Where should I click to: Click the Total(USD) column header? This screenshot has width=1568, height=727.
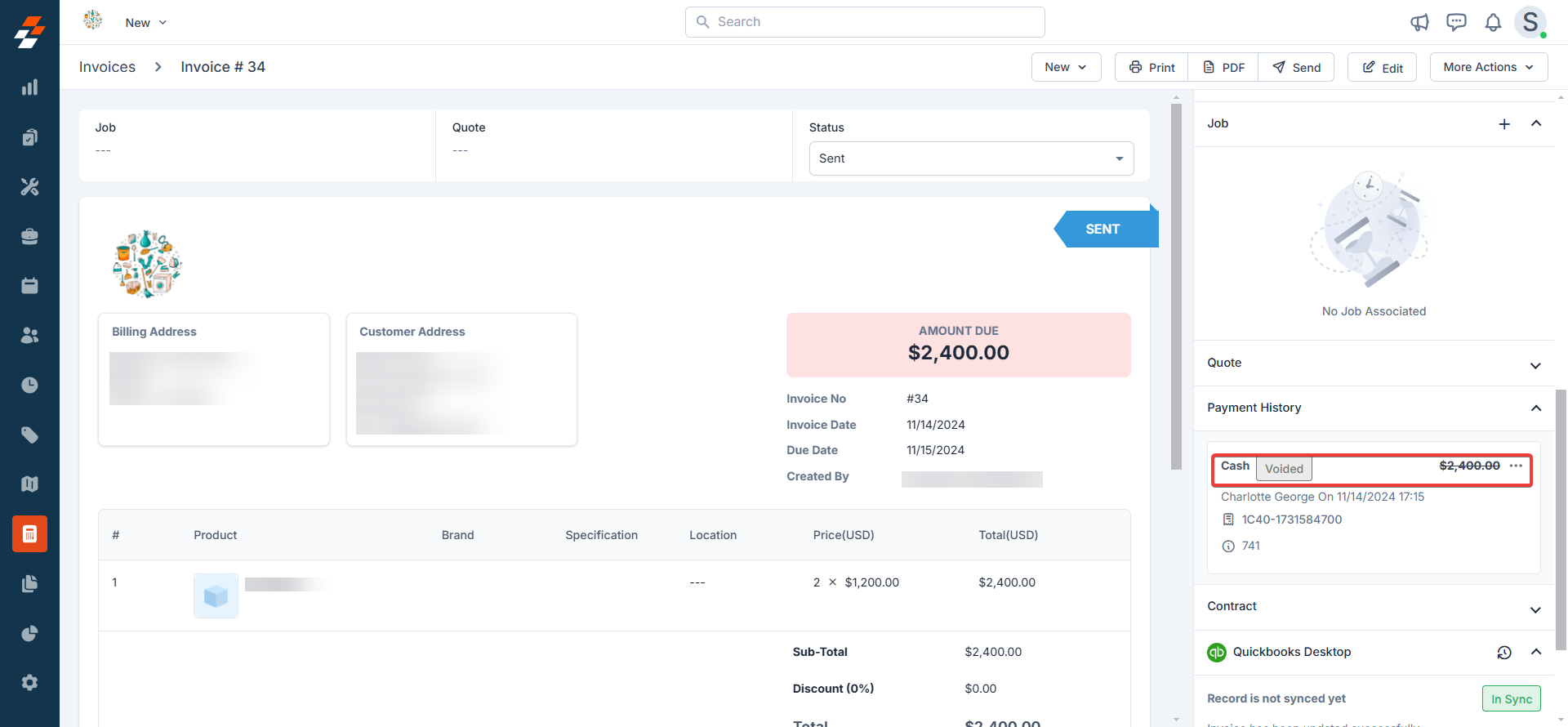point(1008,535)
